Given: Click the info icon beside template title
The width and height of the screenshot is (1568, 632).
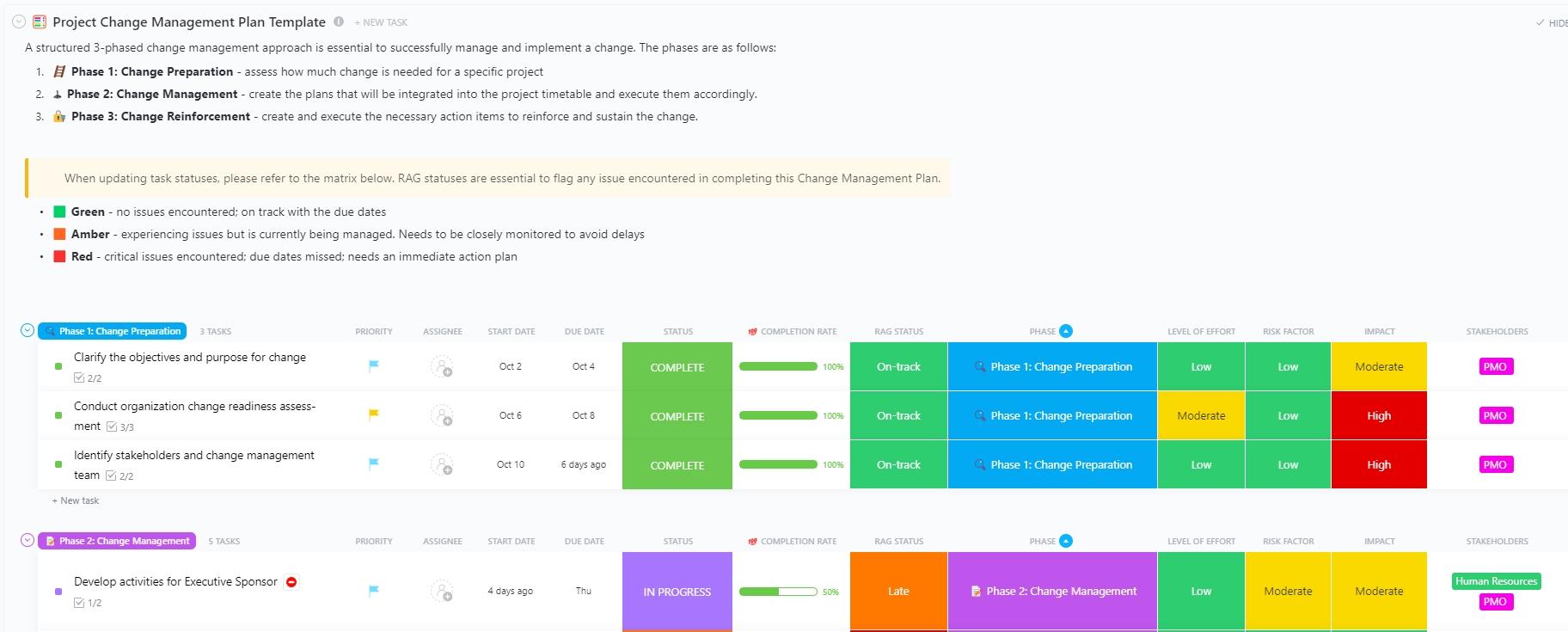Looking at the screenshot, I should 339,21.
